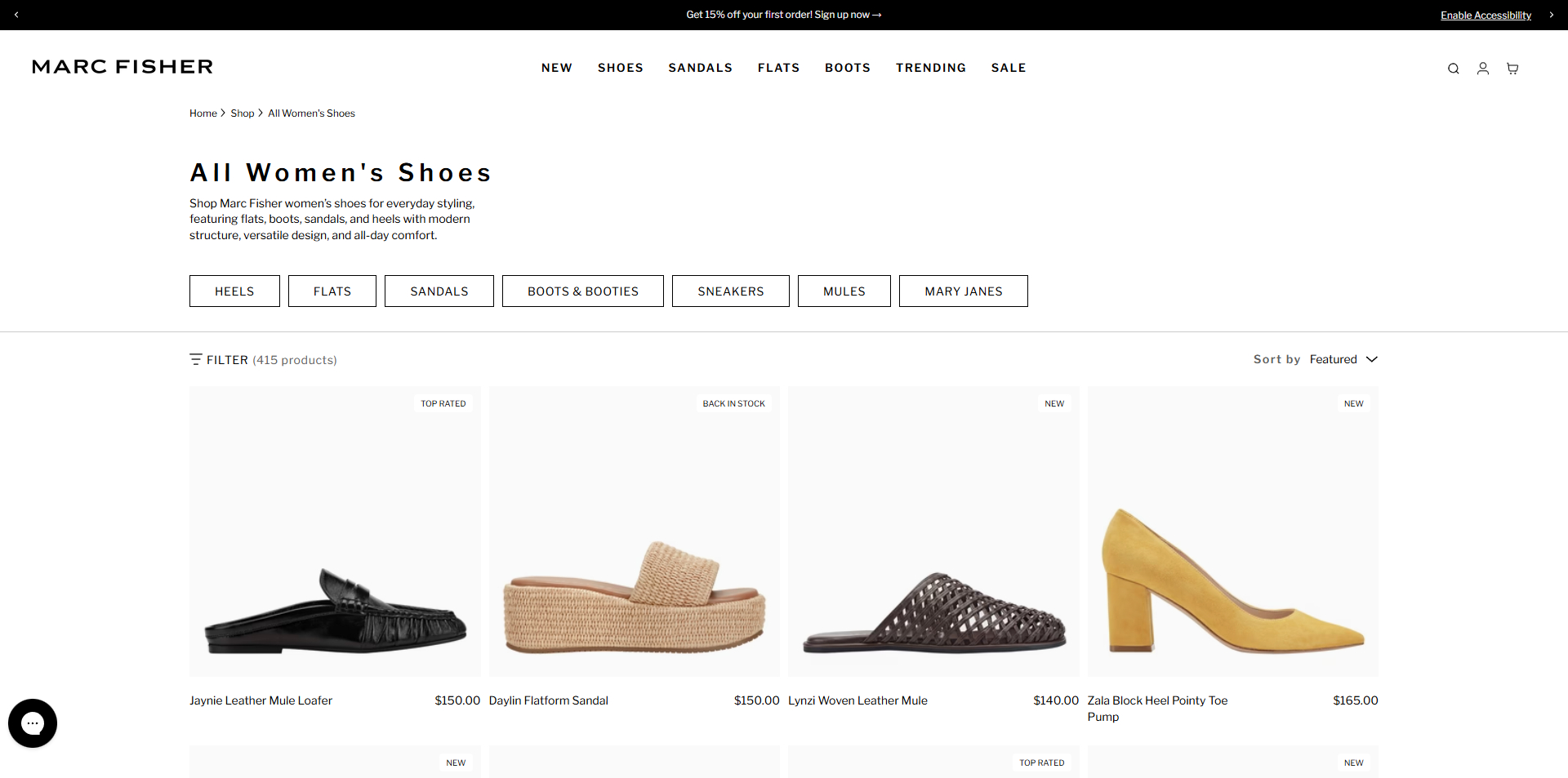The height and width of the screenshot is (778, 1568).
Task: Expand the Sort by Featured dropdown
Action: [x=1343, y=359]
